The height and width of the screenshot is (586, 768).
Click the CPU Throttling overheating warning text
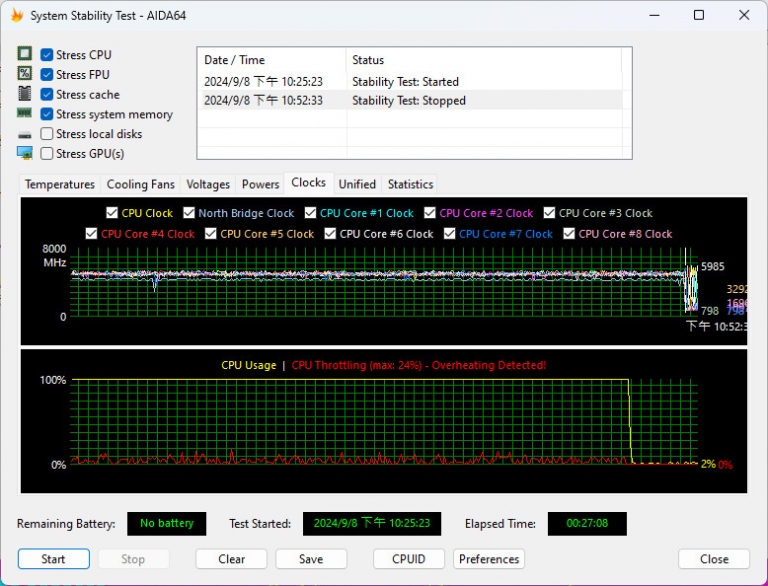tap(419, 365)
